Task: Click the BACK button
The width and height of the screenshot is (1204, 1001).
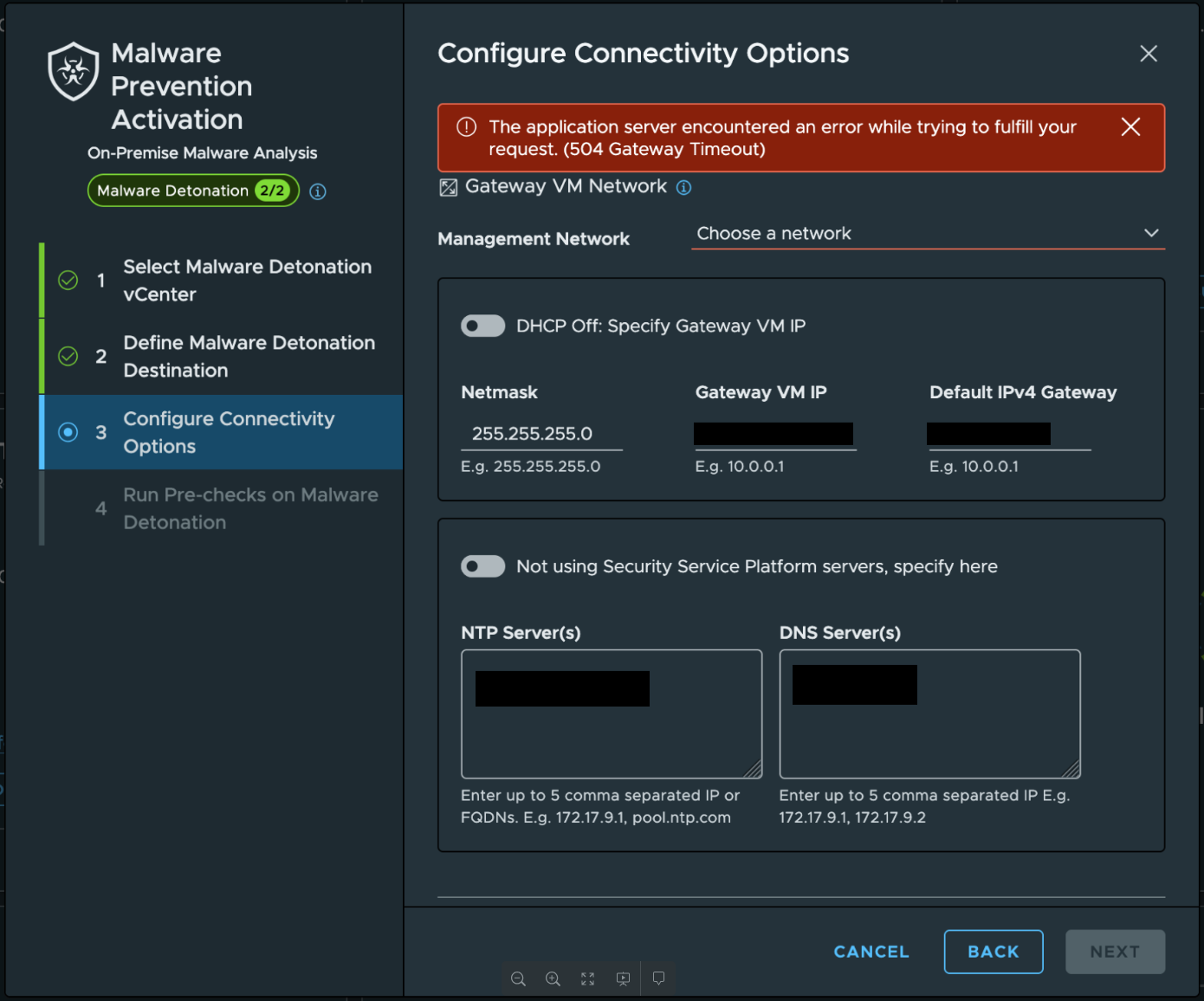Action: pyautogui.click(x=994, y=952)
